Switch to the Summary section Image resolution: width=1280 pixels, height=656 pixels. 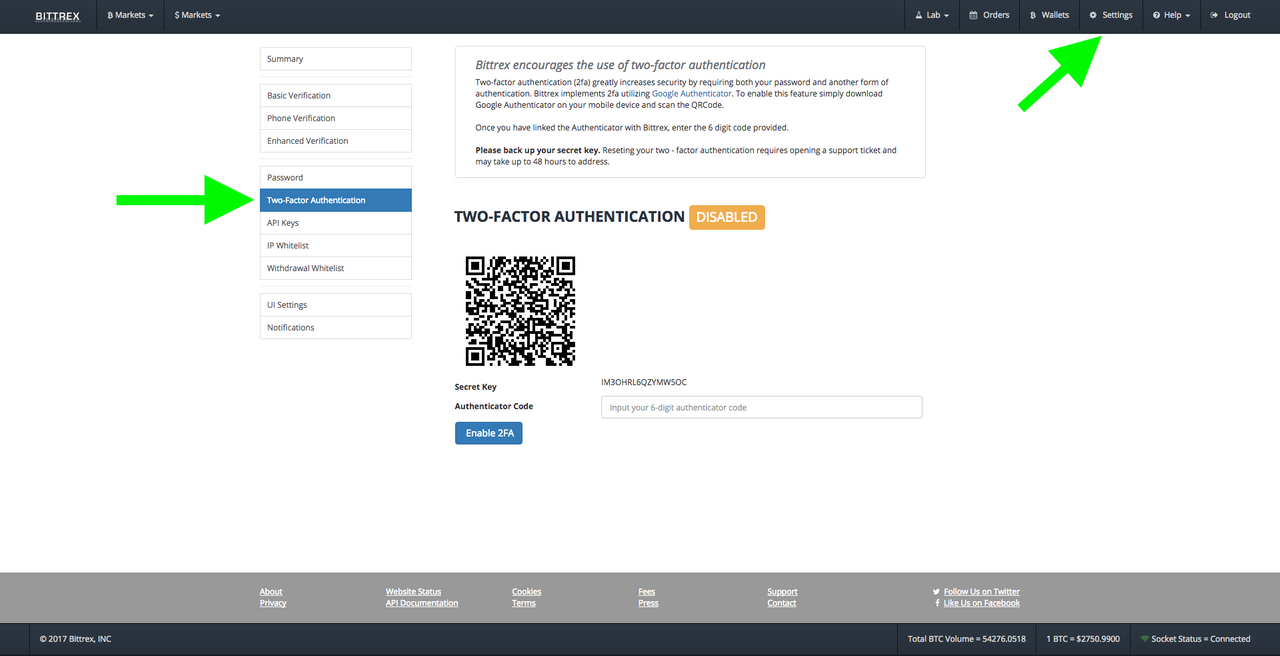click(x=335, y=58)
